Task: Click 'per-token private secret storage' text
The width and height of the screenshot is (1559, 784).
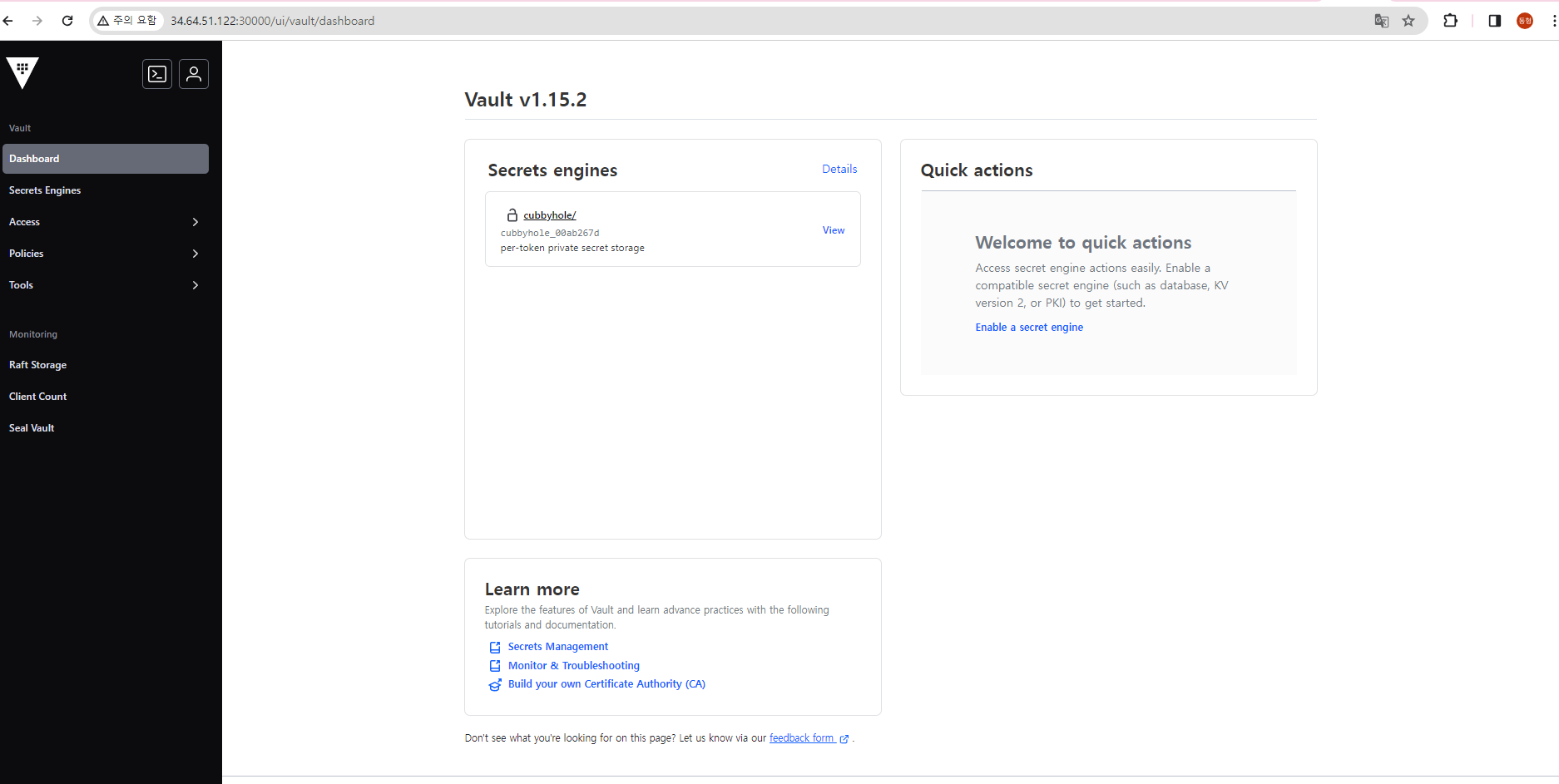Action: coord(572,248)
